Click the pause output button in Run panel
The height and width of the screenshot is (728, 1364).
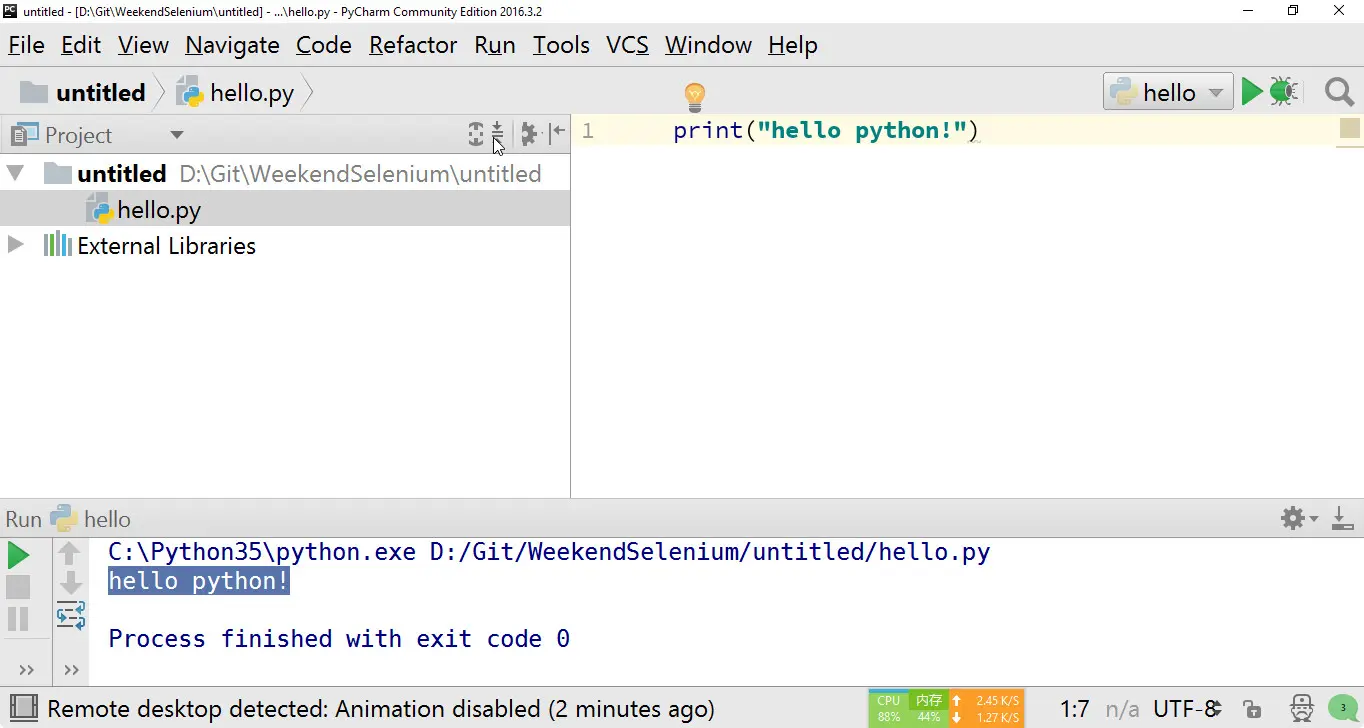18,619
